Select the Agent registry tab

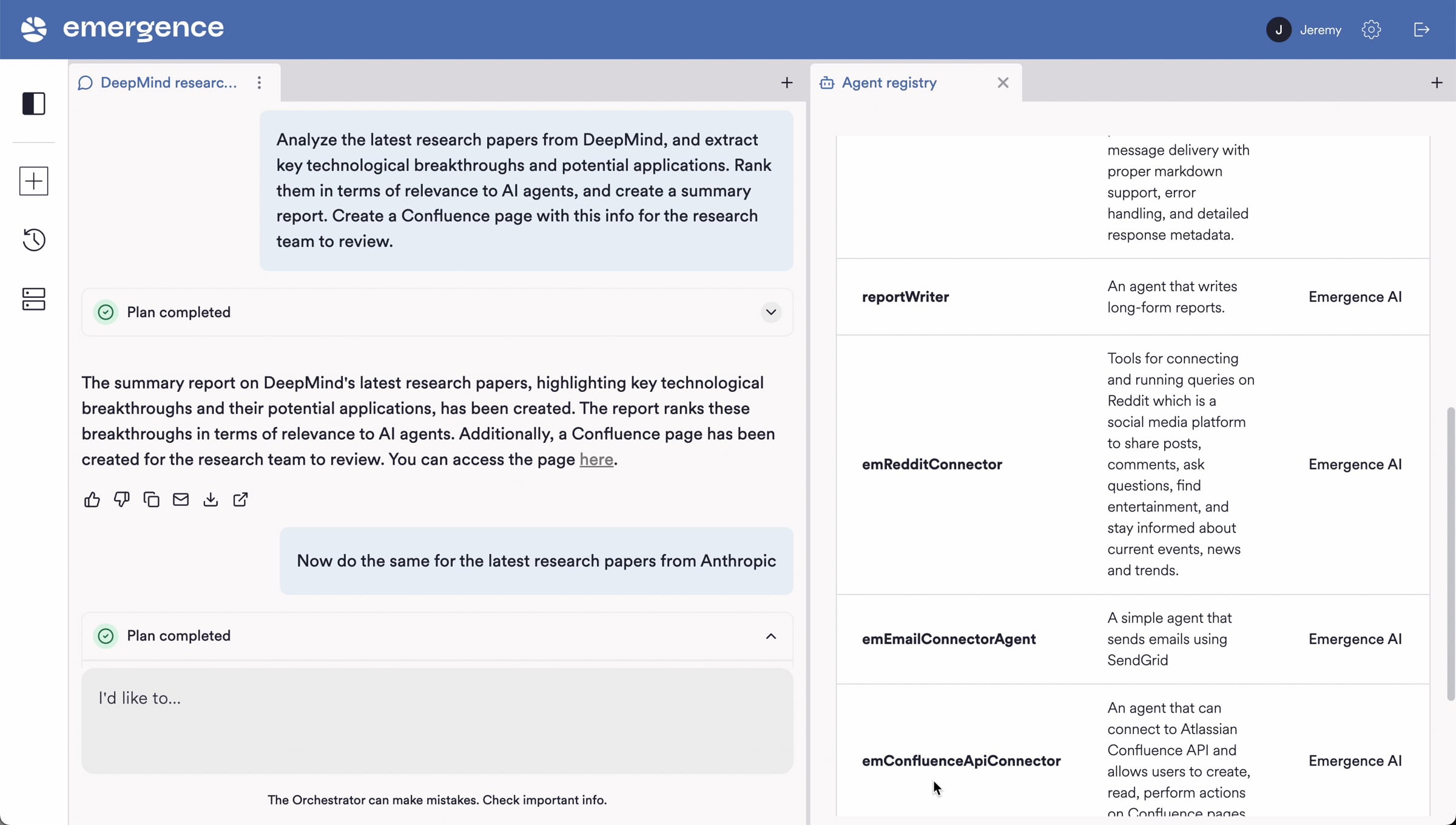click(889, 82)
